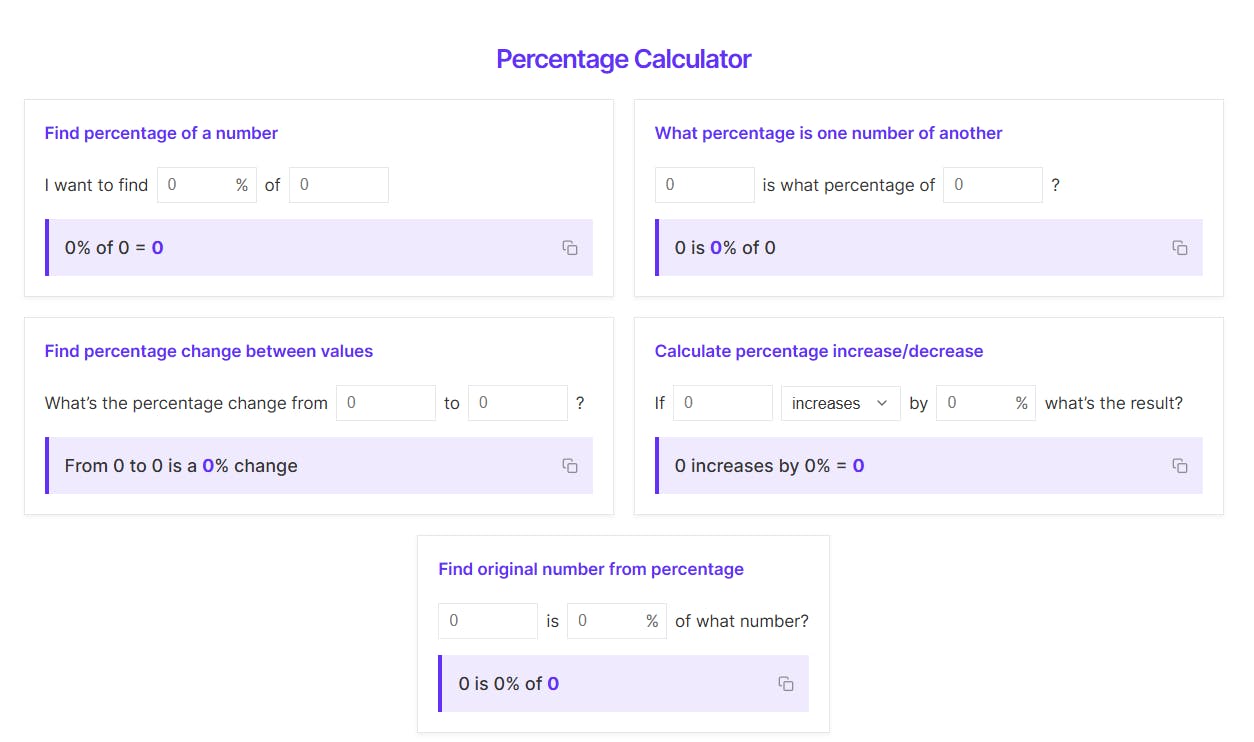This screenshot has width=1254, height=742.
Task: Focus the number field after 'If'
Action: (x=723, y=403)
